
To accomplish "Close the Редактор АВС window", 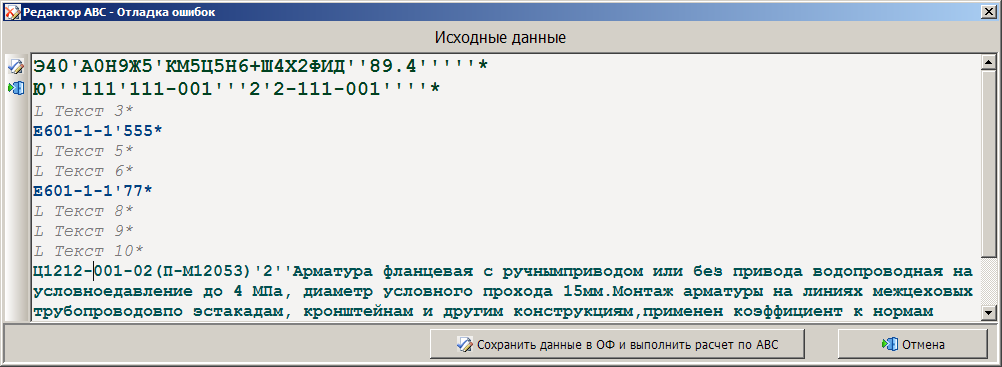I will 989,12.
